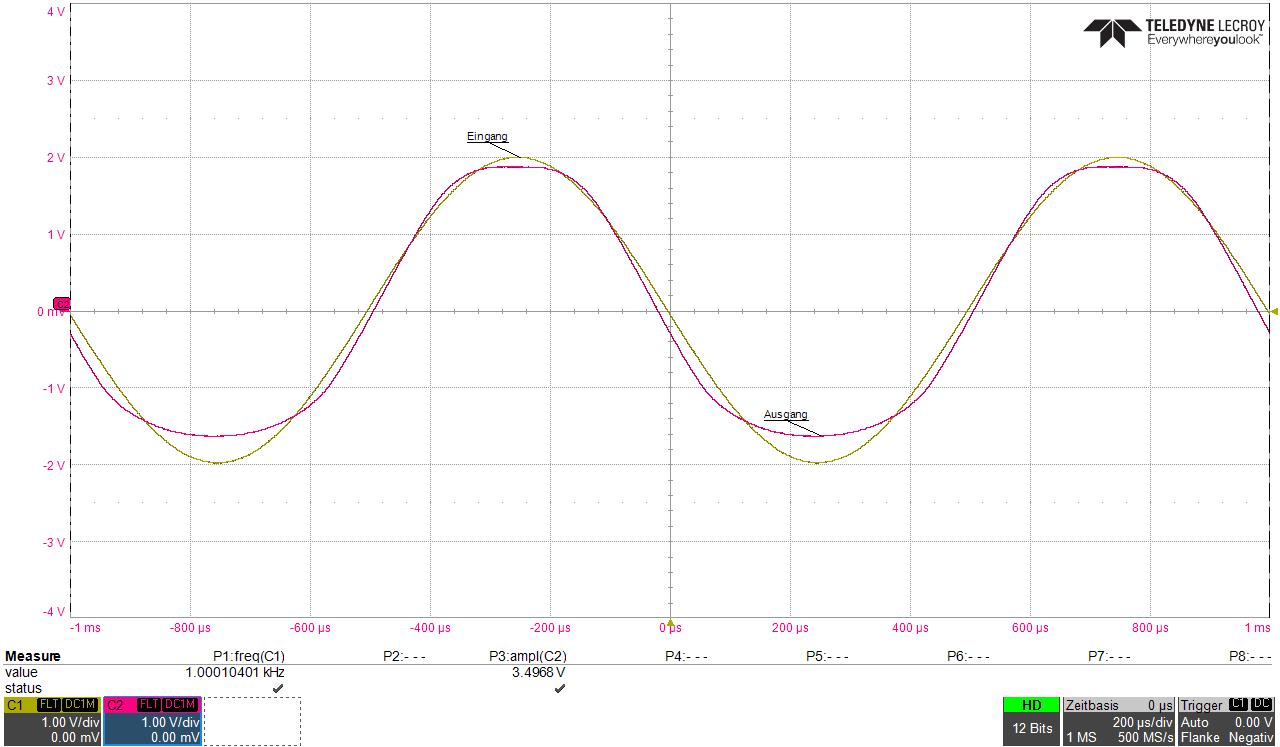
Task: Select measurement P3:ampl(C2)
Action: click(x=527, y=656)
